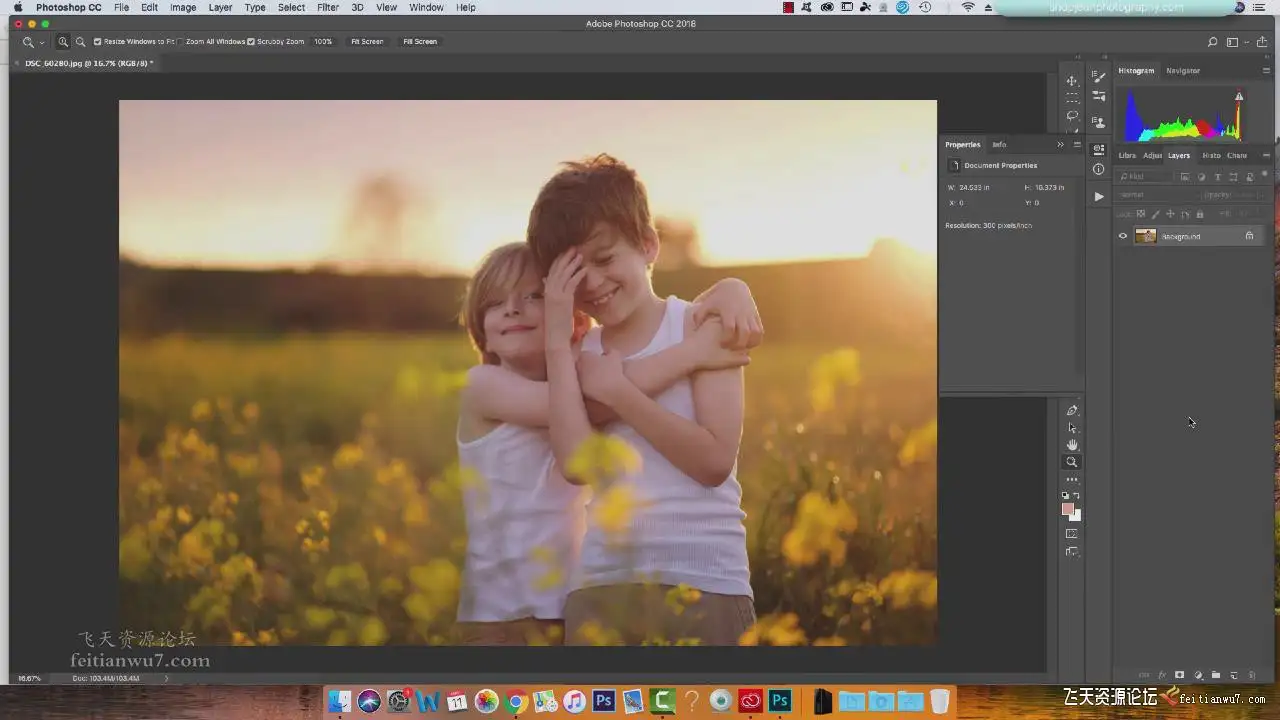Disable Resize Windows to Fit checkbox
Image resolution: width=1280 pixels, height=720 pixels.
(98, 42)
